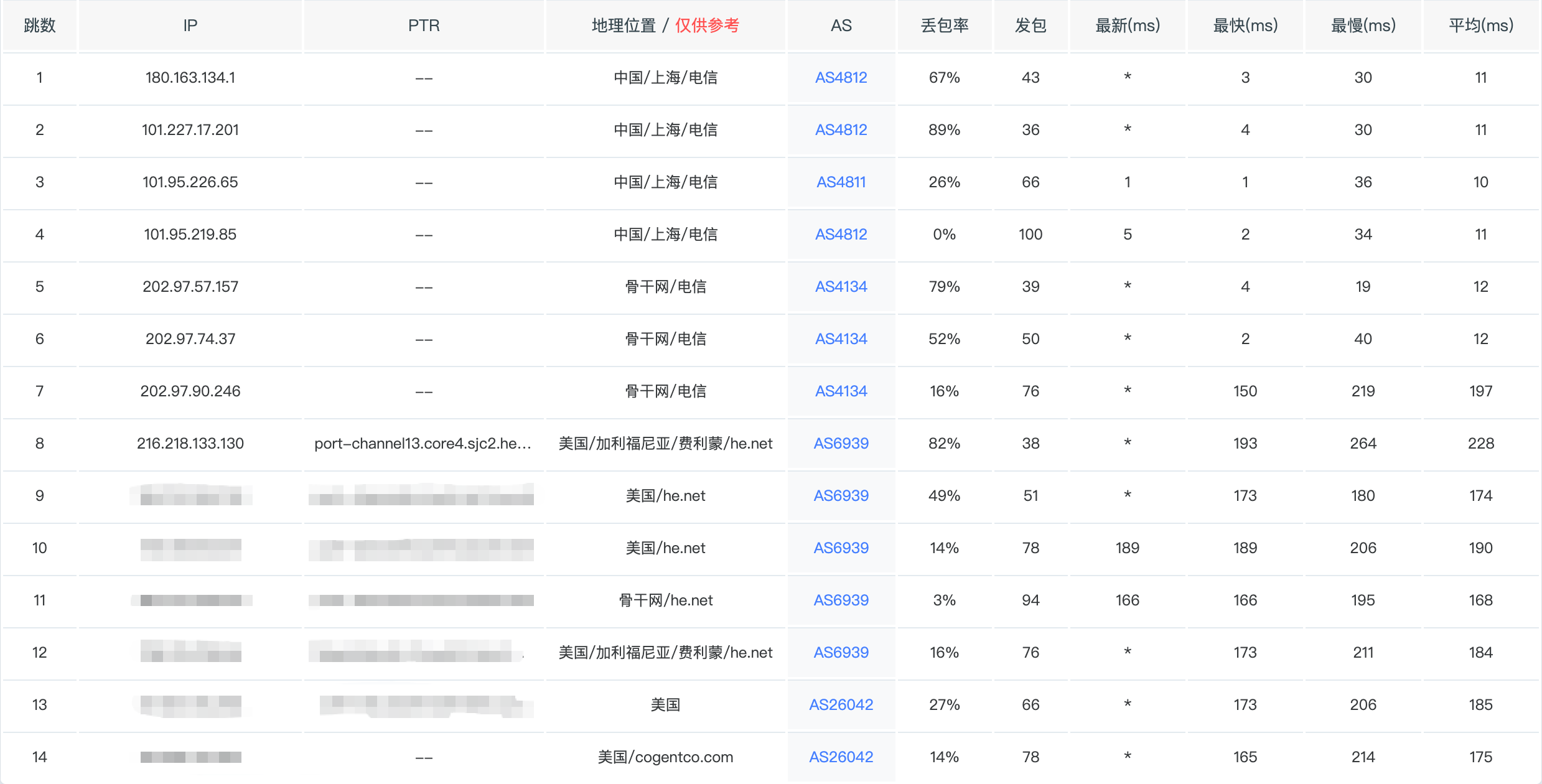This screenshot has height=784, width=1542.
Task: Click the AS26042 link in hop 13
Action: (841, 705)
